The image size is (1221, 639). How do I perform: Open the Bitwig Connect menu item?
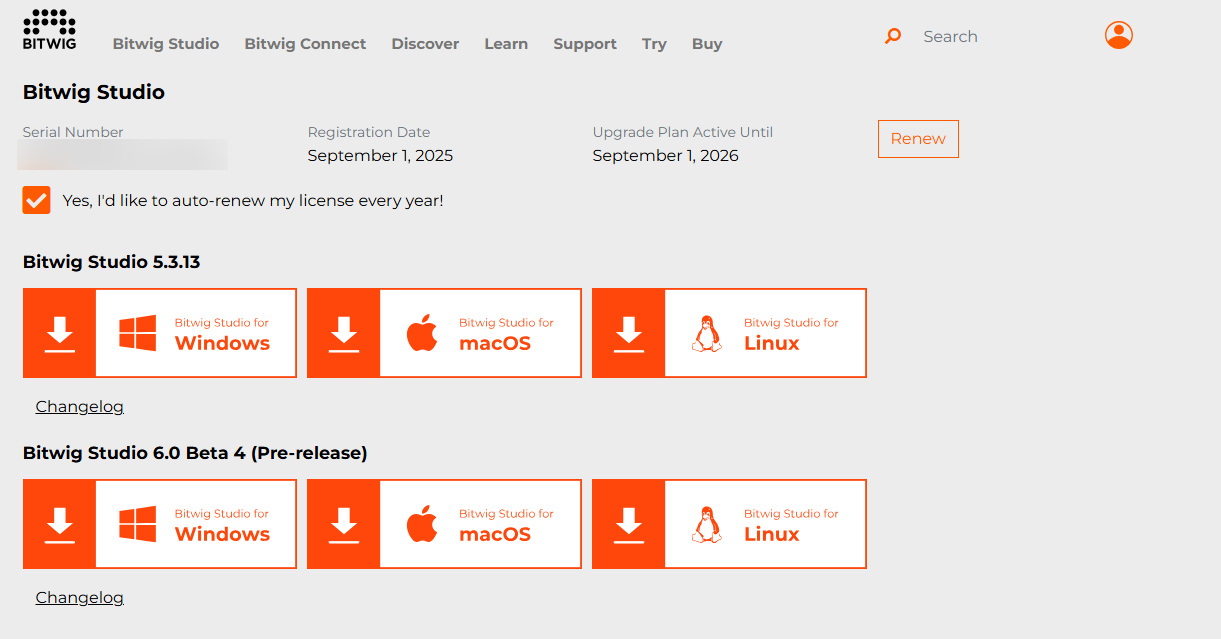coord(305,44)
